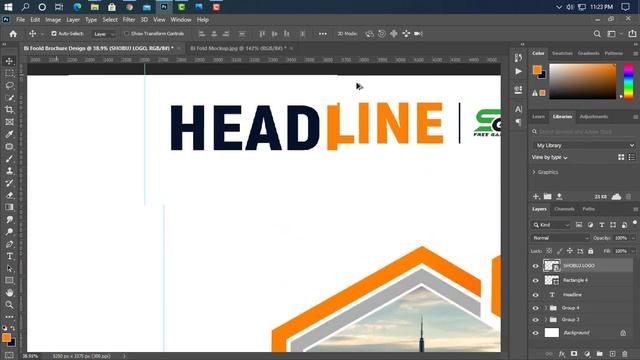Switch Libraries to grid view
640x360 pixels.
click(621, 157)
